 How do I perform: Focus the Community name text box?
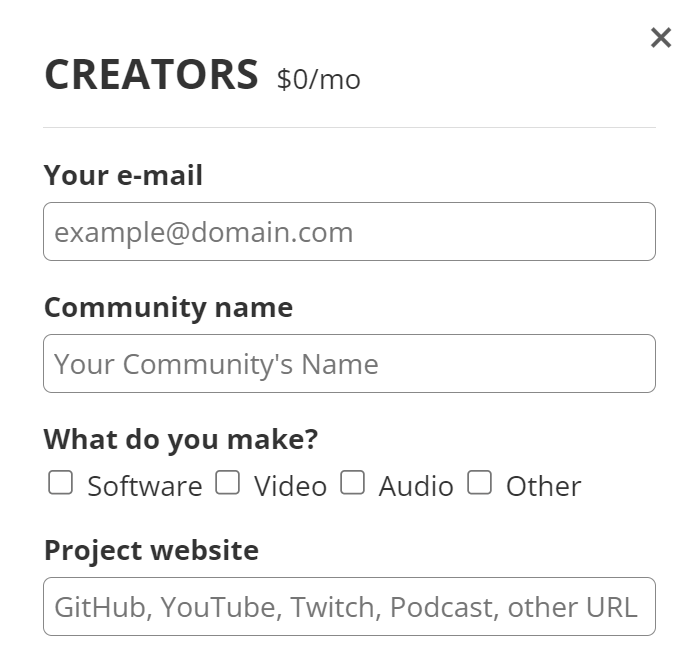point(349,363)
